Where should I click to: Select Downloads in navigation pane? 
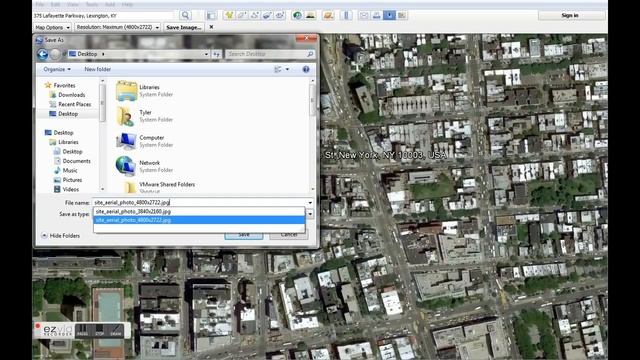67,95
